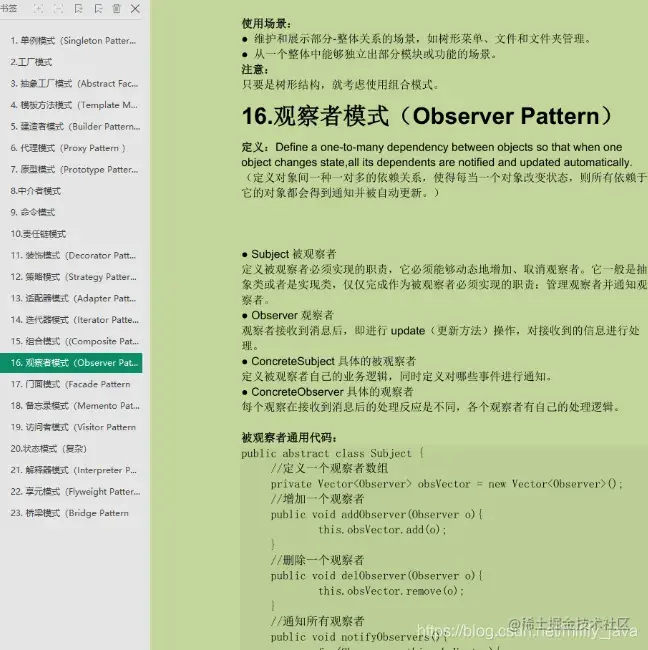Select the 书签 panel title
Viewport: 648px width, 650px height.
pyautogui.click(x=8, y=9)
